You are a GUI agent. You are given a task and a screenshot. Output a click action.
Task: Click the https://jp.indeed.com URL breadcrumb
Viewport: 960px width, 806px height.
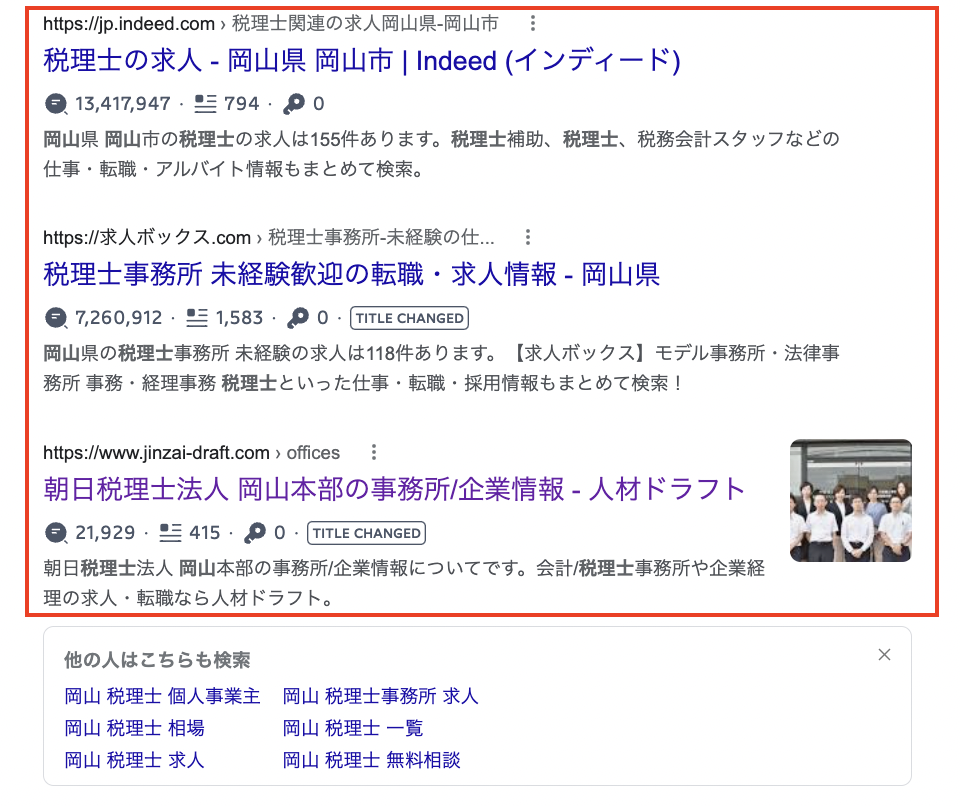[271, 23]
